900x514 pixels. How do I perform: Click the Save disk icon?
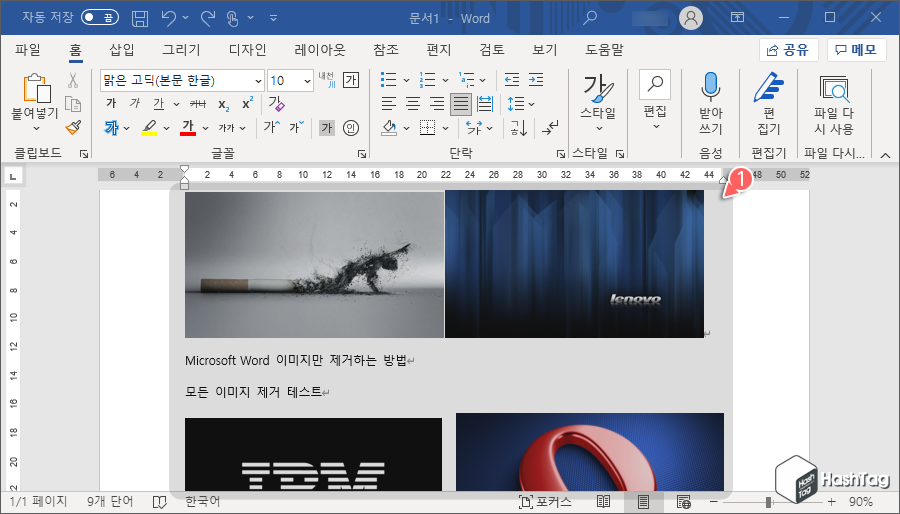point(140,18)
